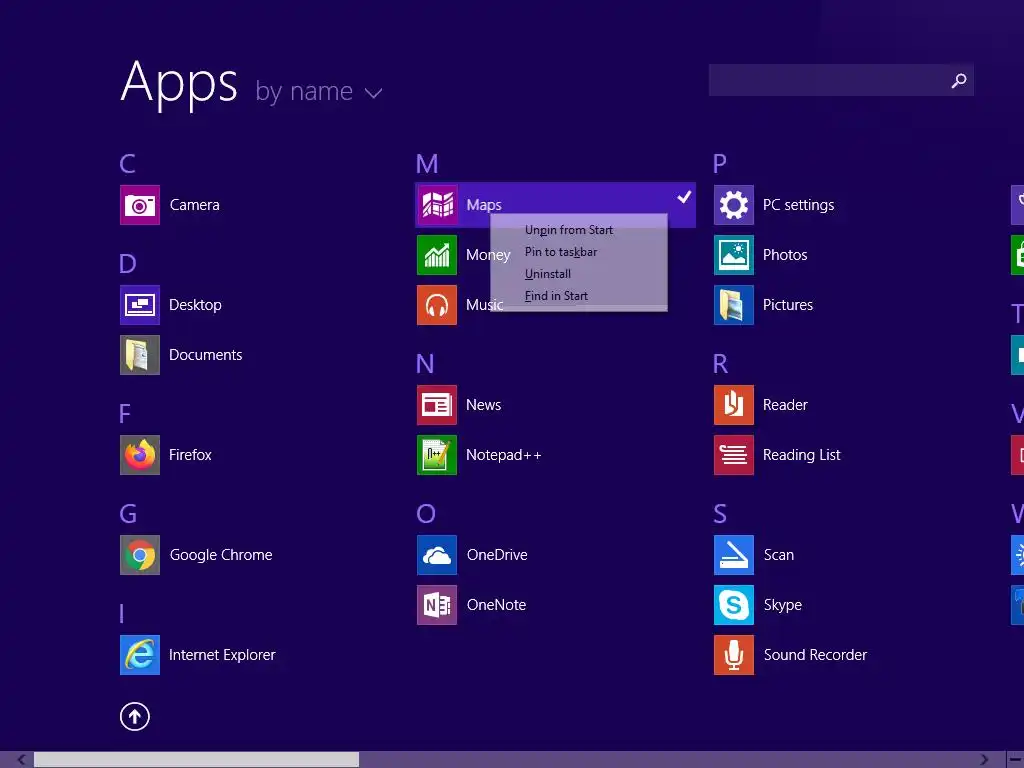Viewport: 1024px width, 768px height.
Task: Open Internet Explorer icon
Action: pyautogui.click(x=140, y=655)
